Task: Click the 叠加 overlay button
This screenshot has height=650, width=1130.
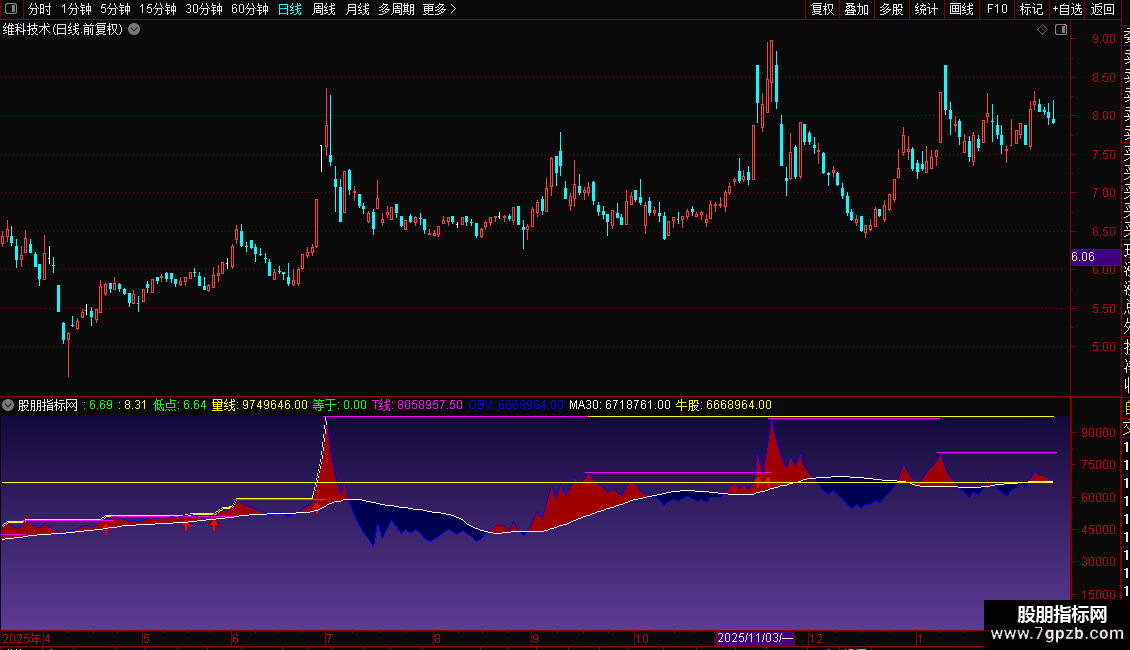Action: 857,9
